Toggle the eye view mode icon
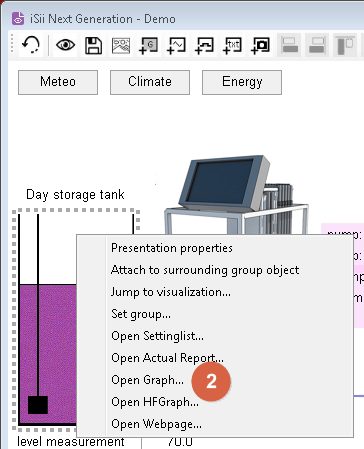The width and height of the screenshot is (364, 449). pos(65,45)
